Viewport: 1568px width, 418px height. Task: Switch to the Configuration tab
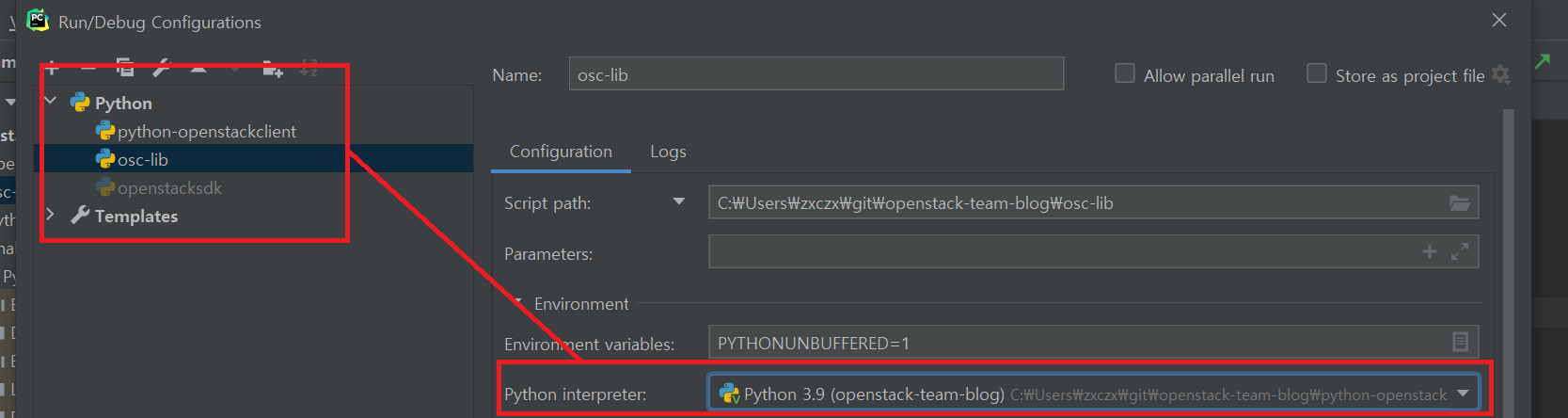[561, 152]
